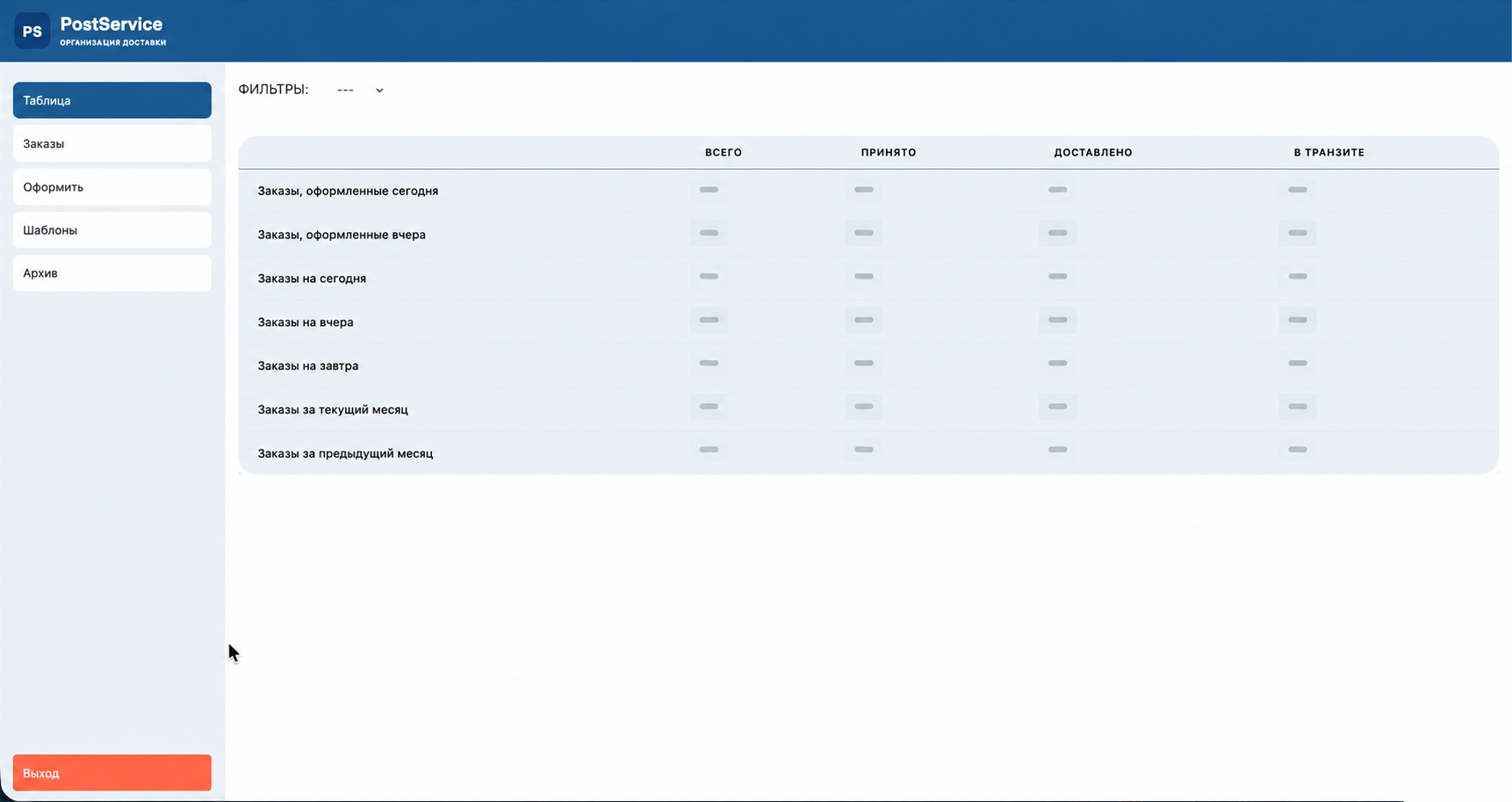1512x802 pixels.
Task: Click Доставлено value for 'Заказы, оформленные вчера'
Action: [x=1057, y=233]
